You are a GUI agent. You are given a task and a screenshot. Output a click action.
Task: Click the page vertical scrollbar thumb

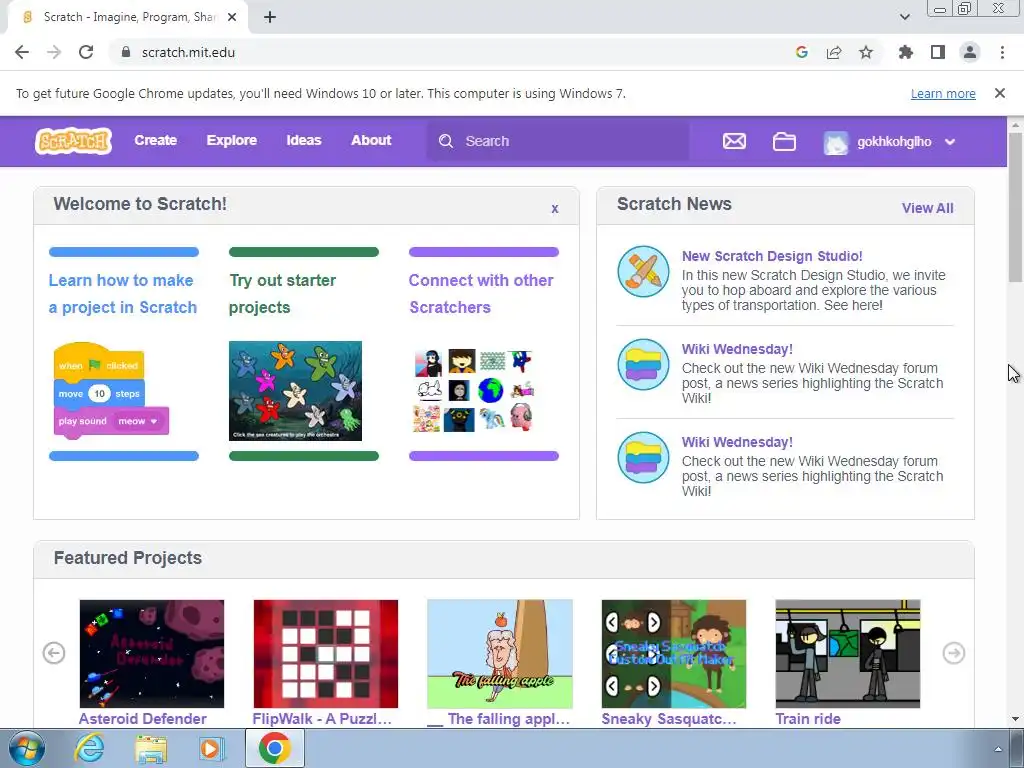[1016, 207]
